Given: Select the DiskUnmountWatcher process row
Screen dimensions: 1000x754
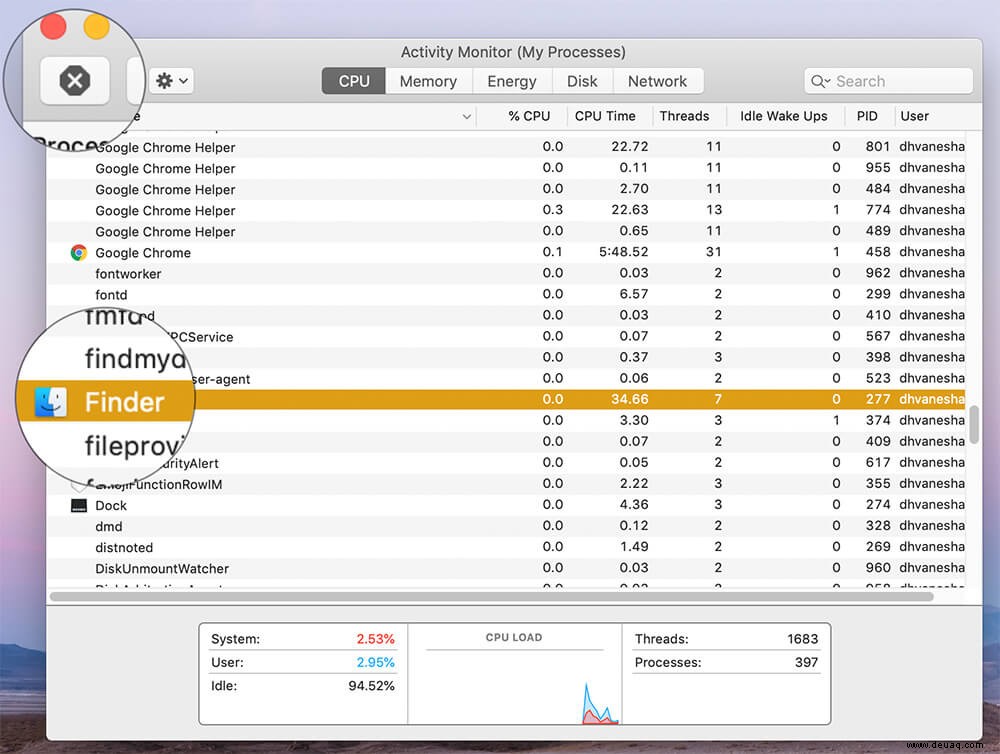Looking at the screenshot, I should [x=506, y=568].
